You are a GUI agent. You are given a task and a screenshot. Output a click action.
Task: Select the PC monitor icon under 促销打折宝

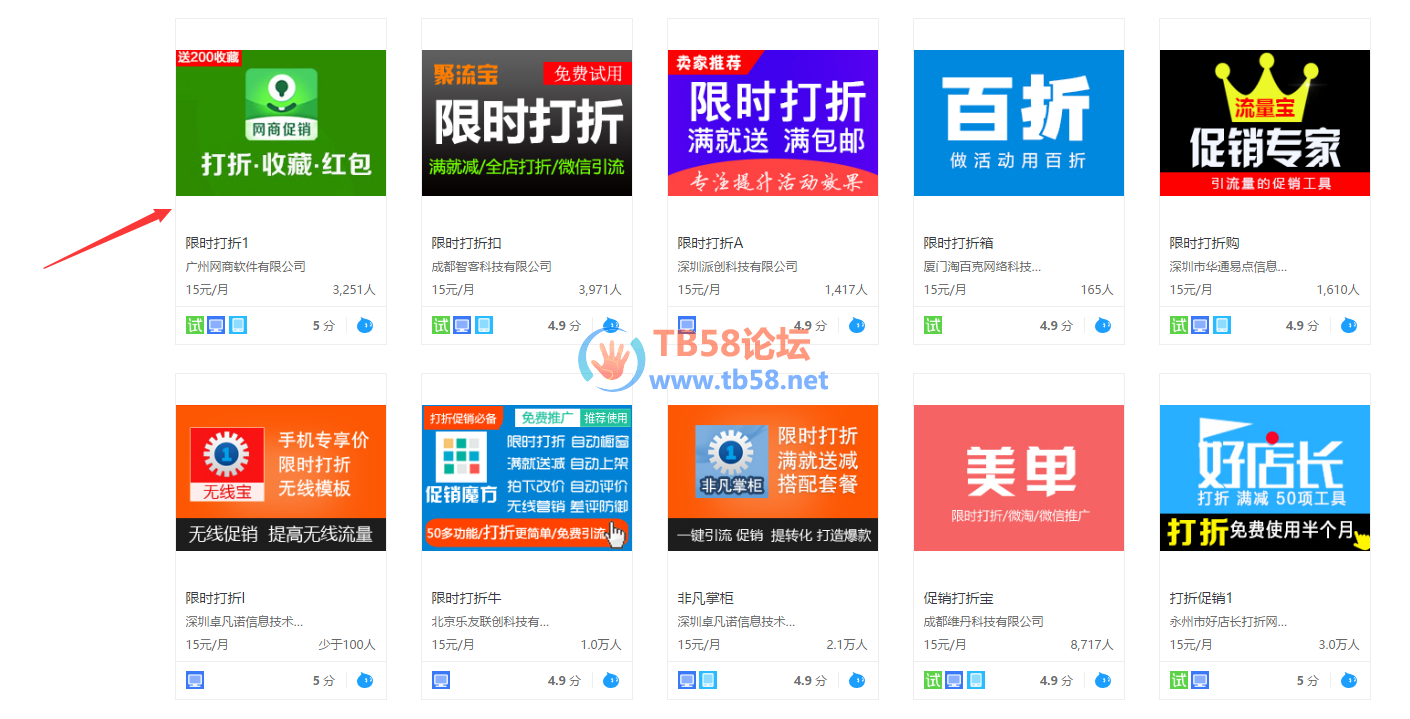click(x=954, y=680)
